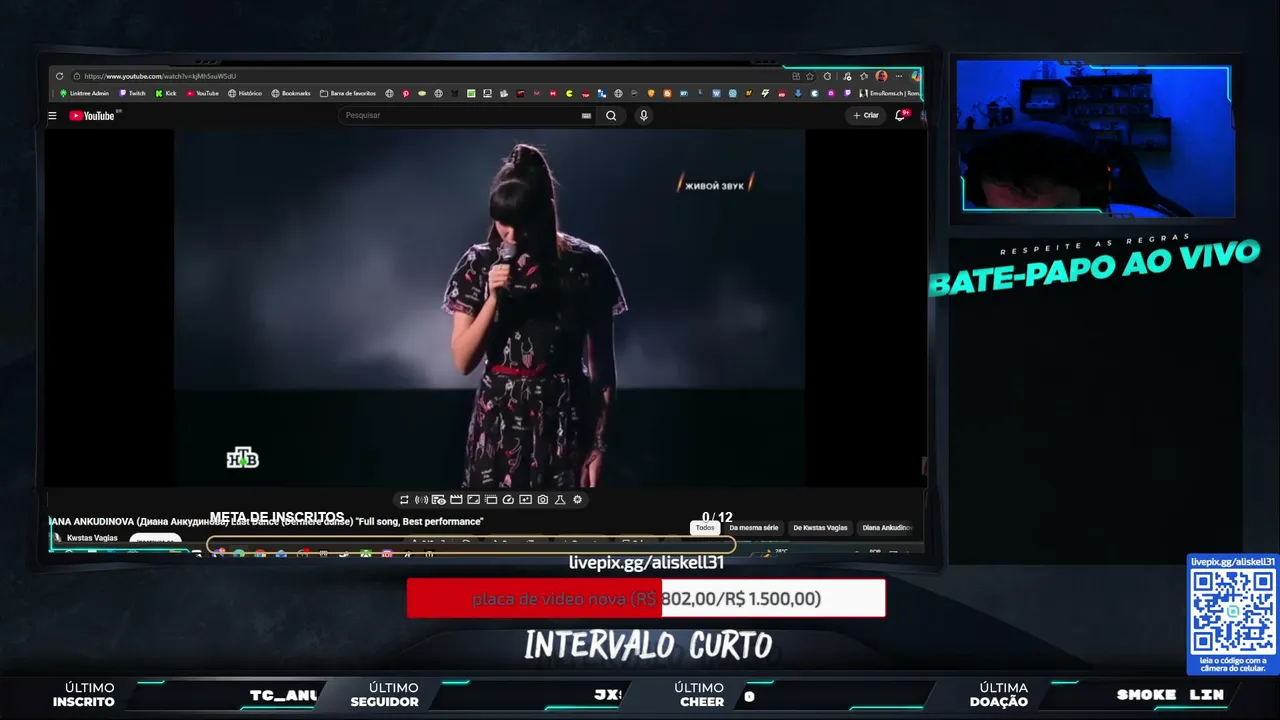Viewport: 1280px width, 720px height.
Task: Open the YouTube bookmark in bookmarks bar
Action: click(203, 93)
